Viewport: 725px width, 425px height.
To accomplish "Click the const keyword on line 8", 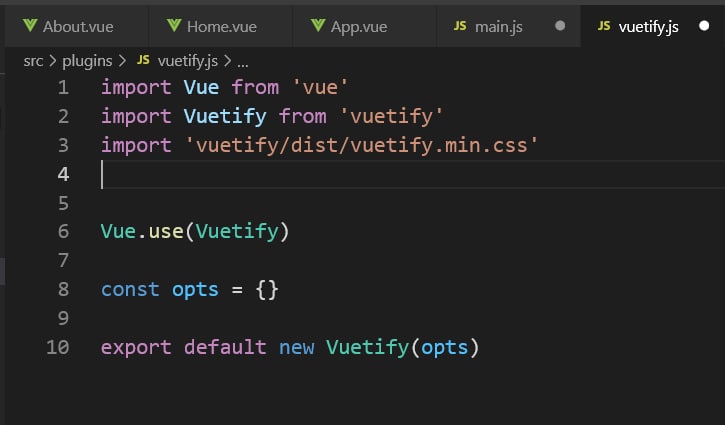I will [130, 289].
